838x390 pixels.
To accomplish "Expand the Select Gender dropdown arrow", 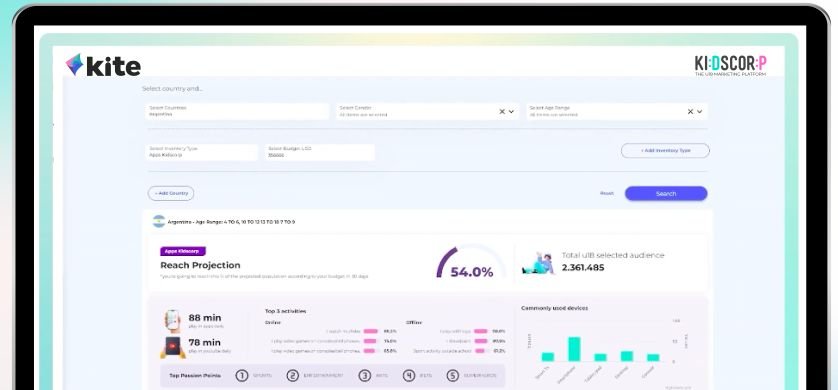I will (511, 112).
